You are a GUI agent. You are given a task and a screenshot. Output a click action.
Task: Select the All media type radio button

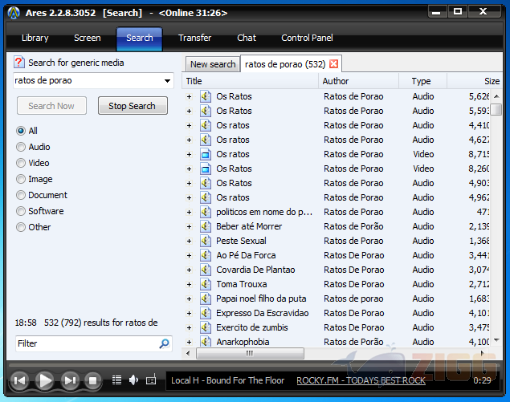click(21, 131)
